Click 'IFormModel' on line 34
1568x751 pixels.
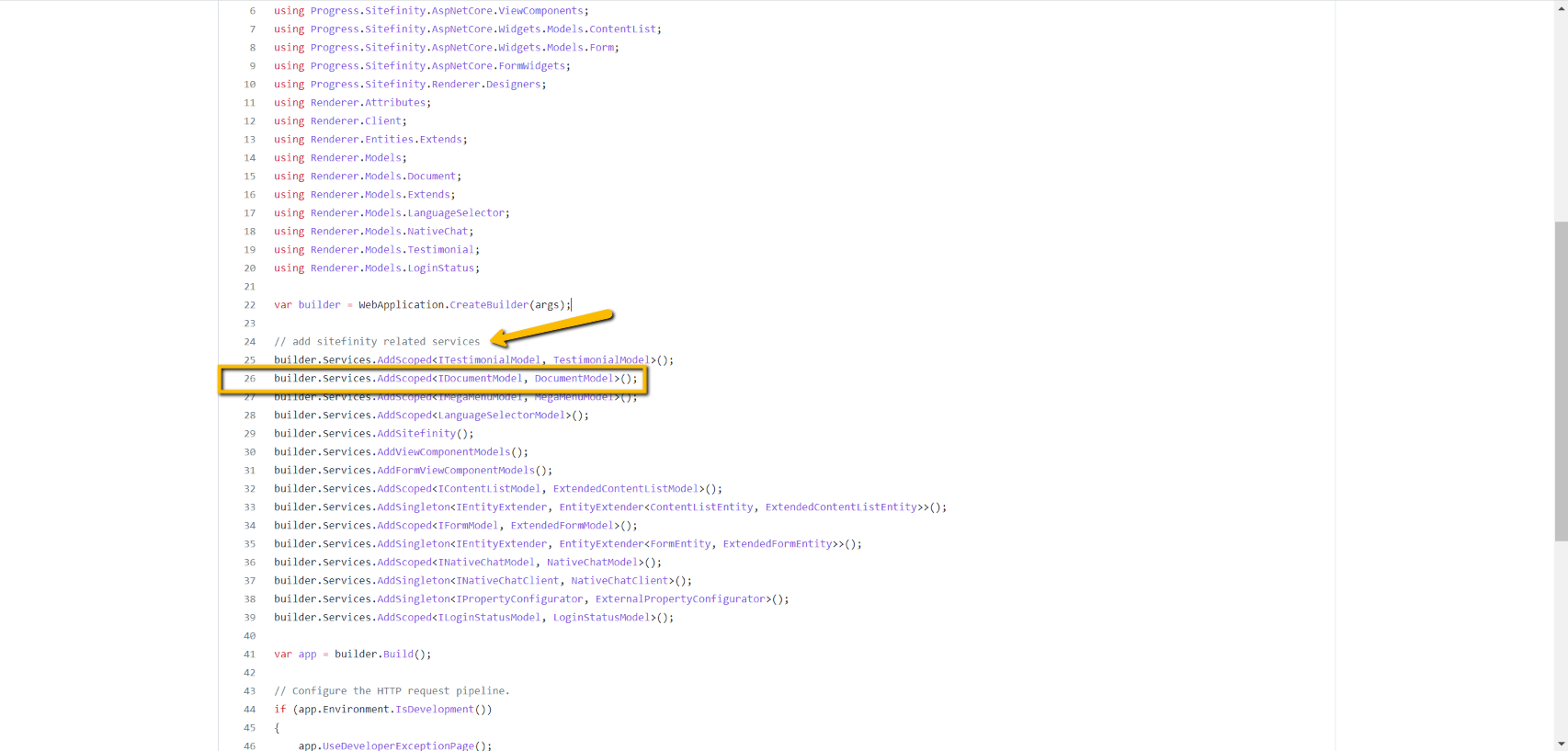(x=468, y=526)
